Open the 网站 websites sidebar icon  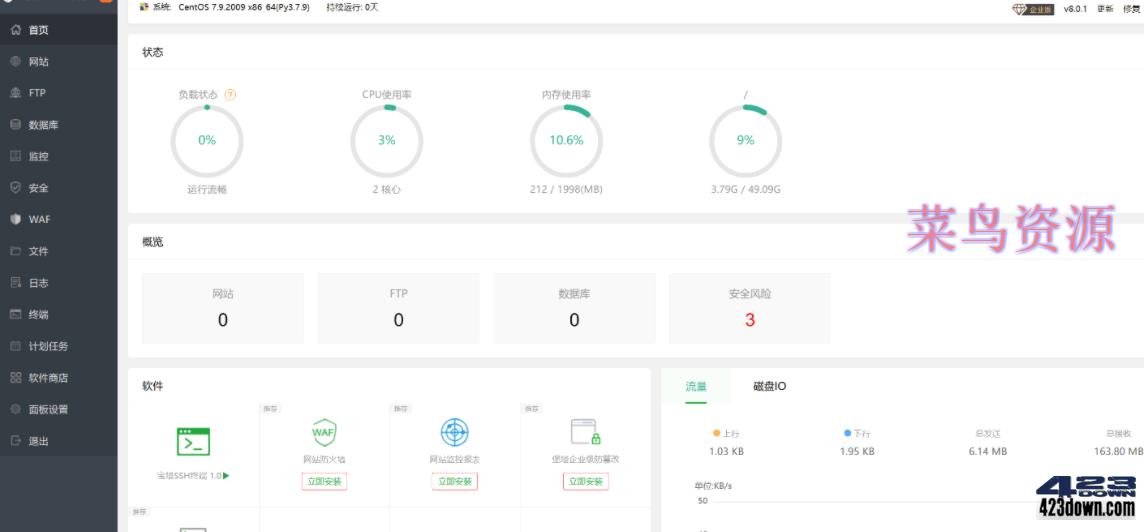pyautogui.click(x=16, y=62)
